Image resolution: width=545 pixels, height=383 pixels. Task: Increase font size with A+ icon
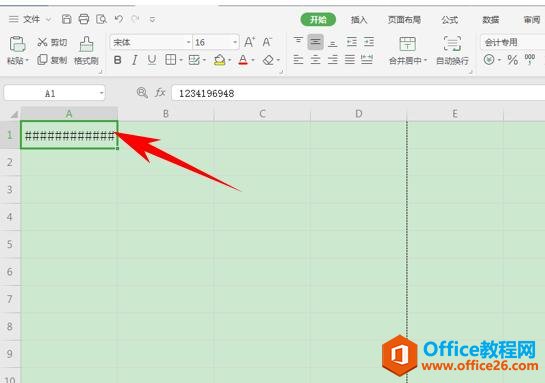click(249, 42)
